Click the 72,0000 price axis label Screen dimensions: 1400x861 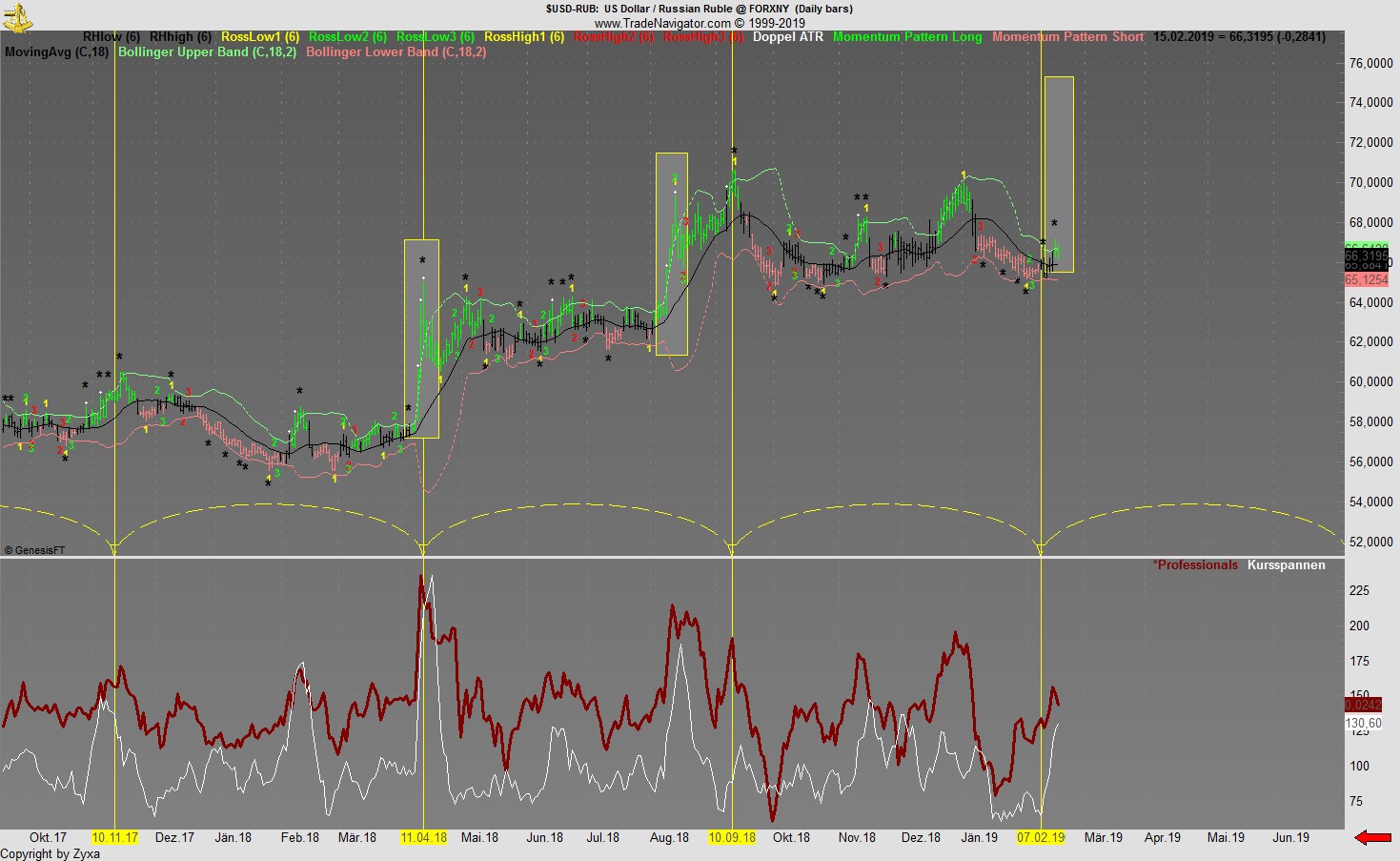[x=1371, y=143]
